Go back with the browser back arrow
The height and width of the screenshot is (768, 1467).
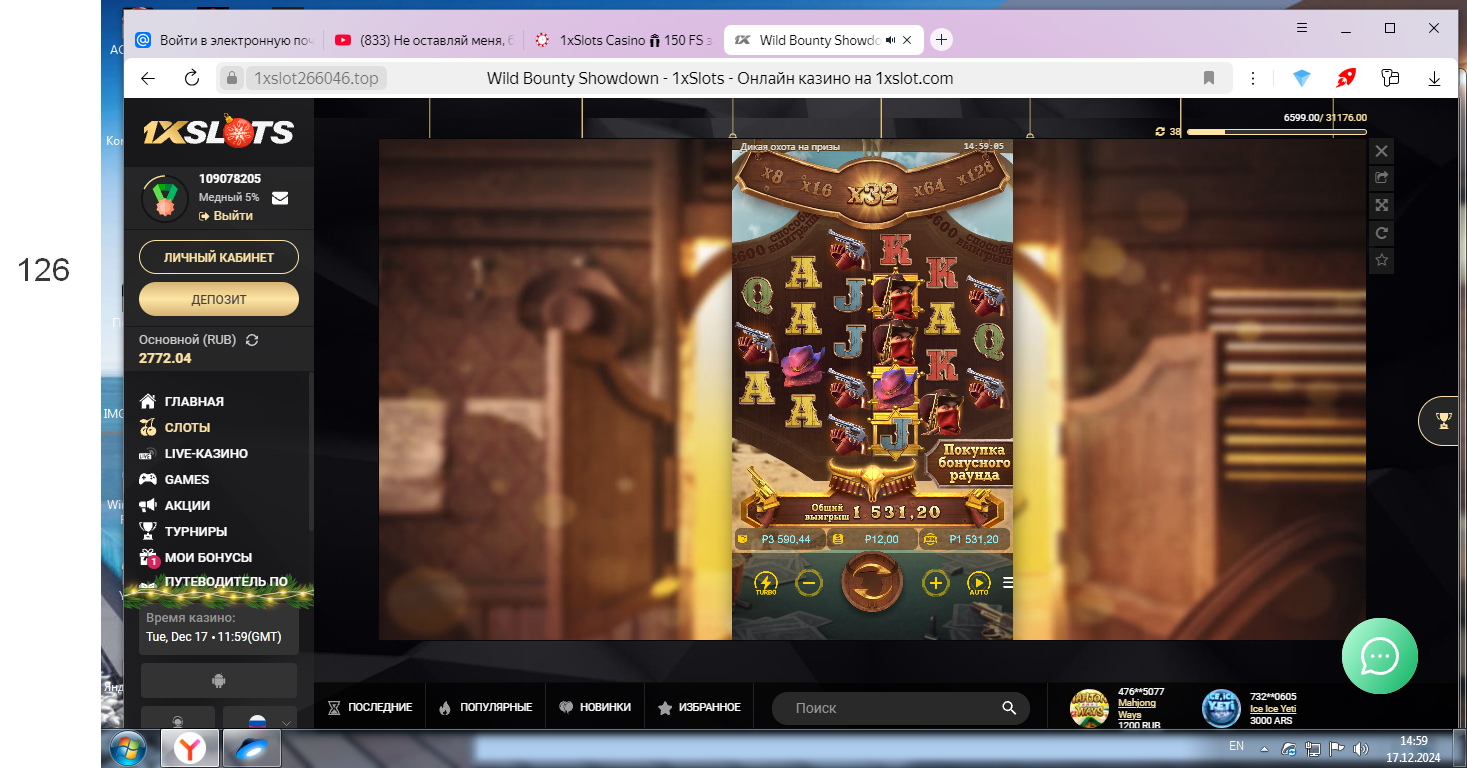[149, 78]
